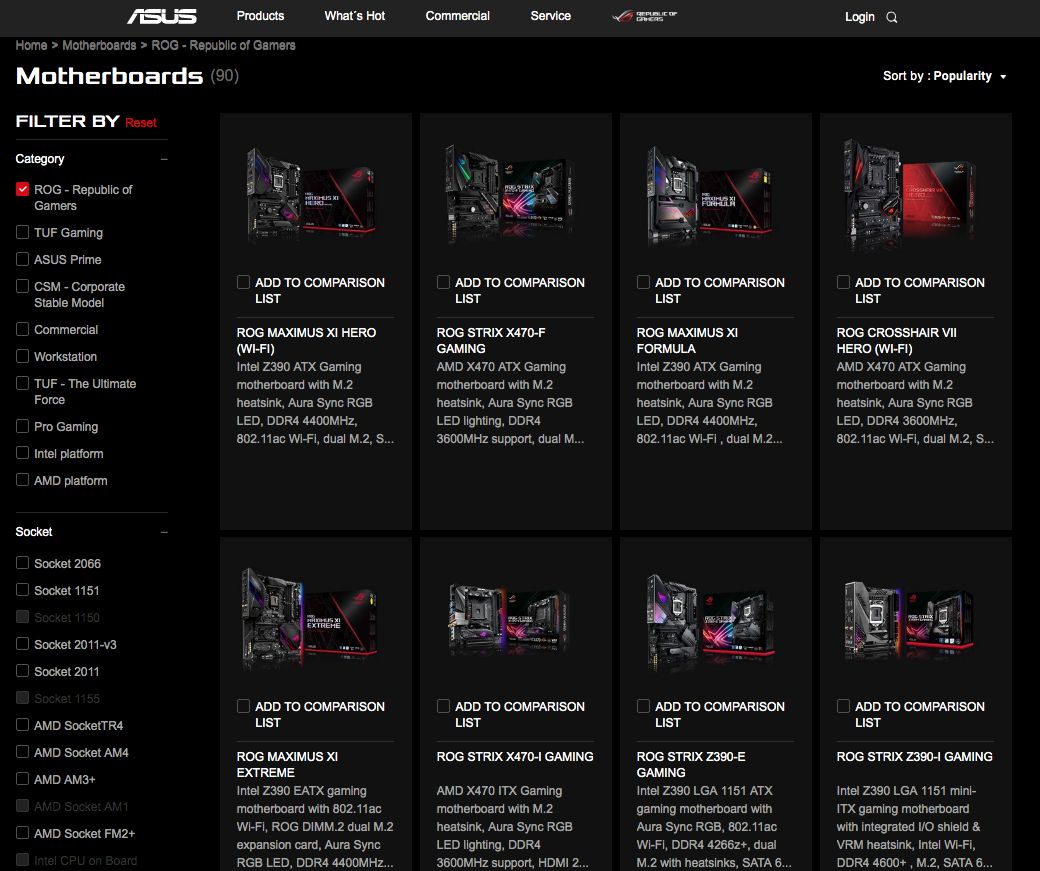1040x871 pixels.
Task: Select the Socket 2011-v3 filter
Action: tap(23, 644)
